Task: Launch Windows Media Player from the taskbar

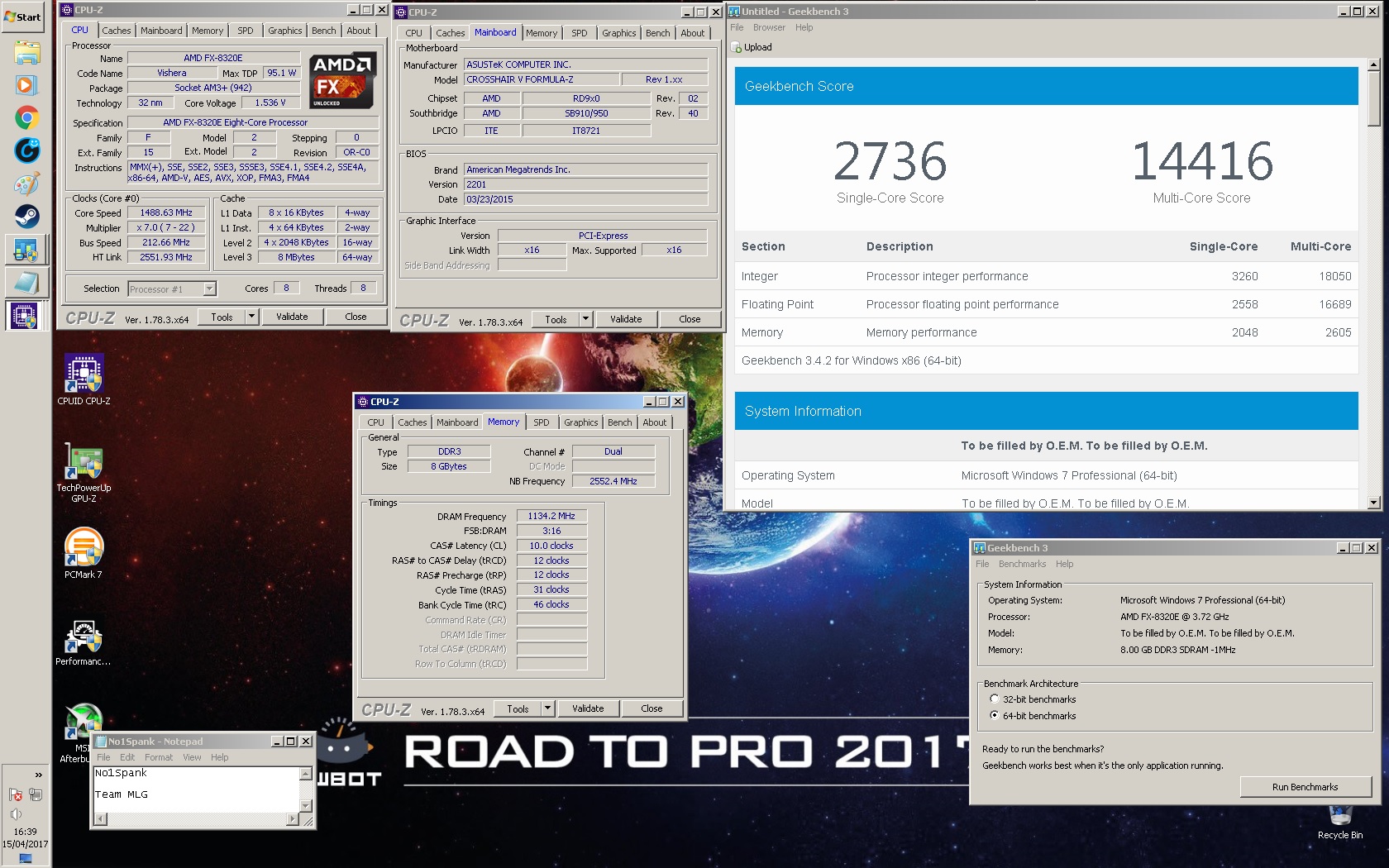Action: 26,85
